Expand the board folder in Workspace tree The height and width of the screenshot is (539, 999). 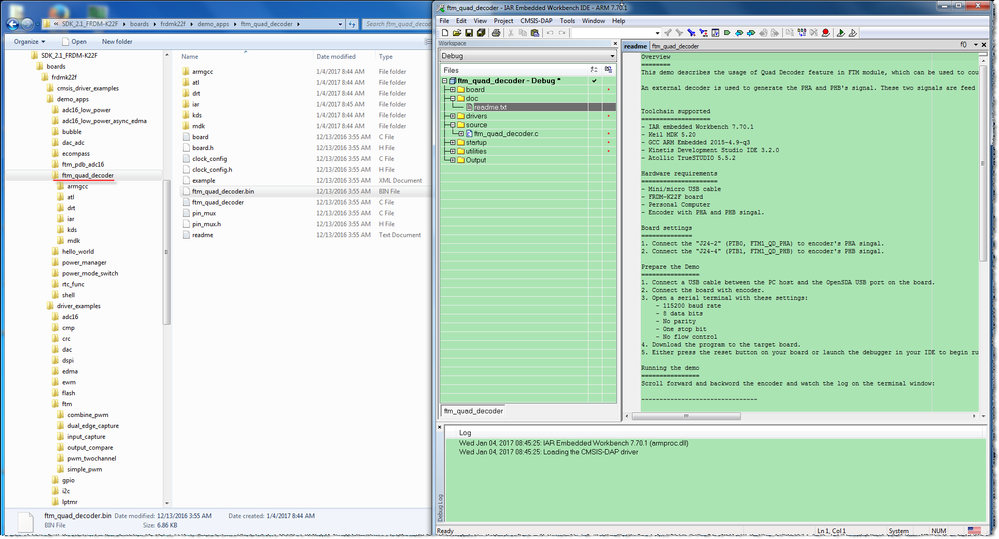click(453, 90)
